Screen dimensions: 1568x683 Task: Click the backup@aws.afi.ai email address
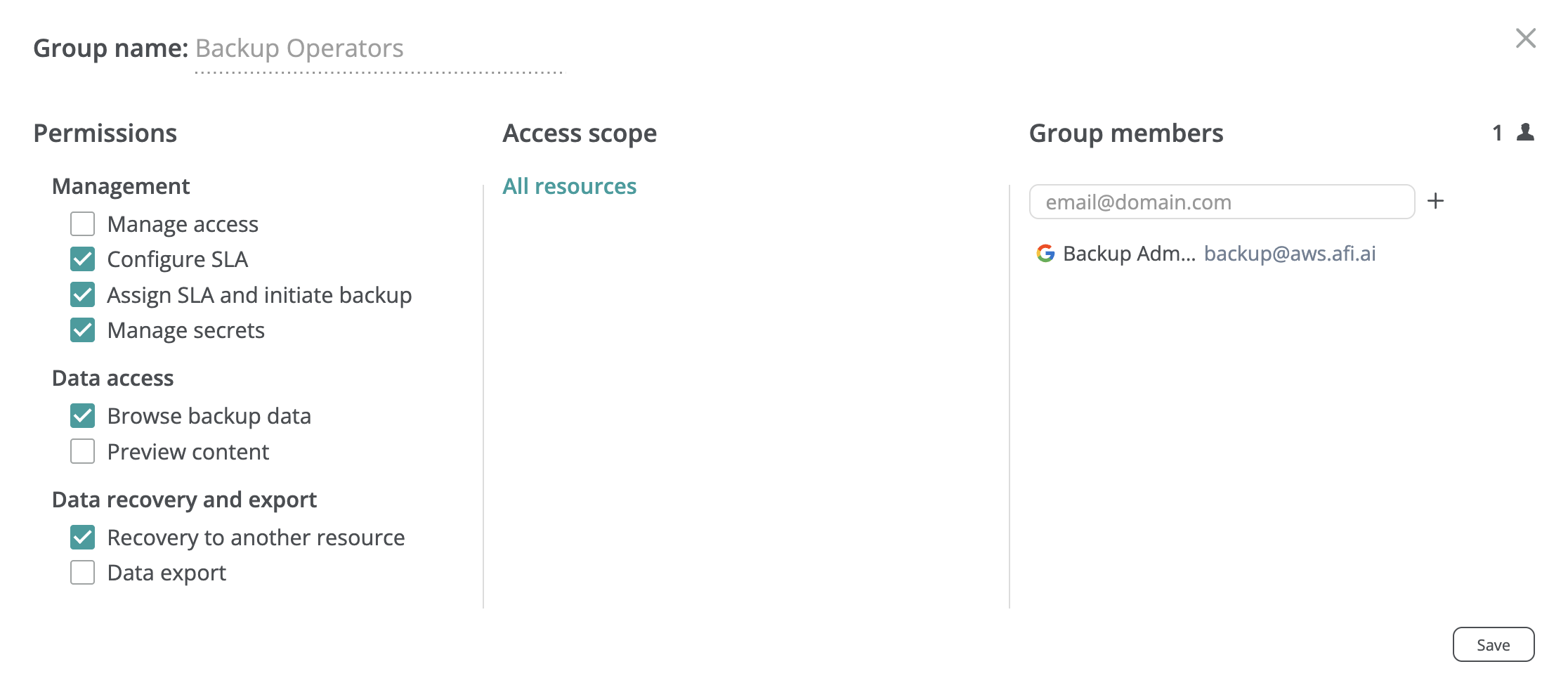coord(1289,254)
